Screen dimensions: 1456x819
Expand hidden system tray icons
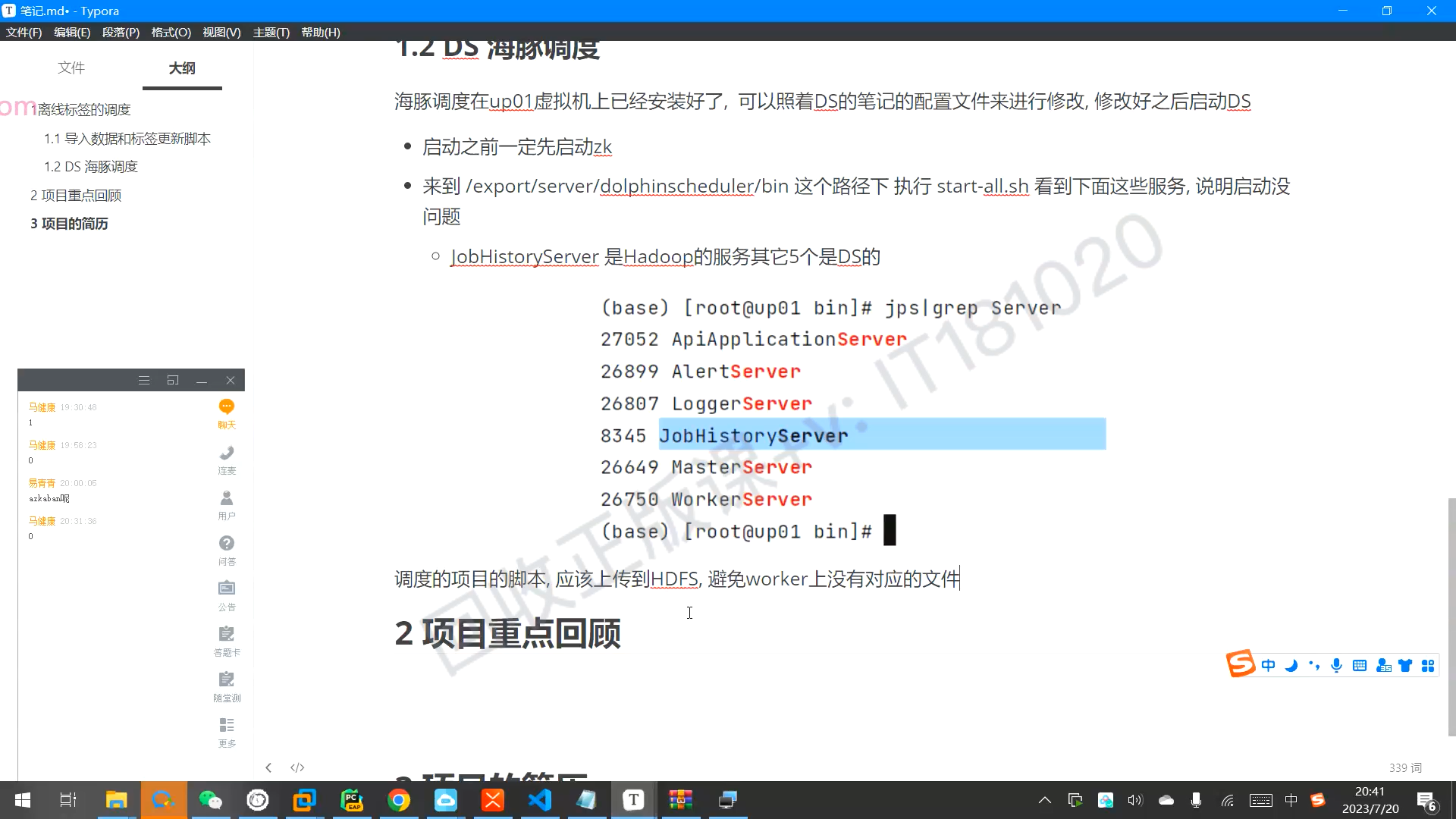coord(1044,800)
